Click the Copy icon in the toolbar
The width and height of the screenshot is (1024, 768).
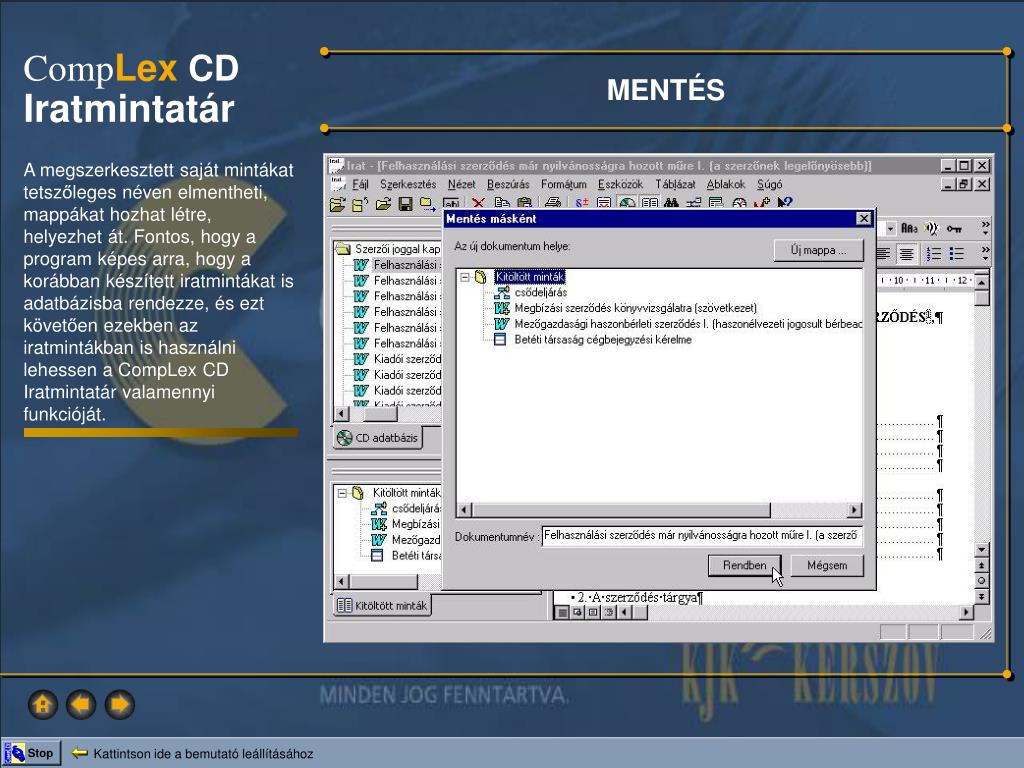502,204
